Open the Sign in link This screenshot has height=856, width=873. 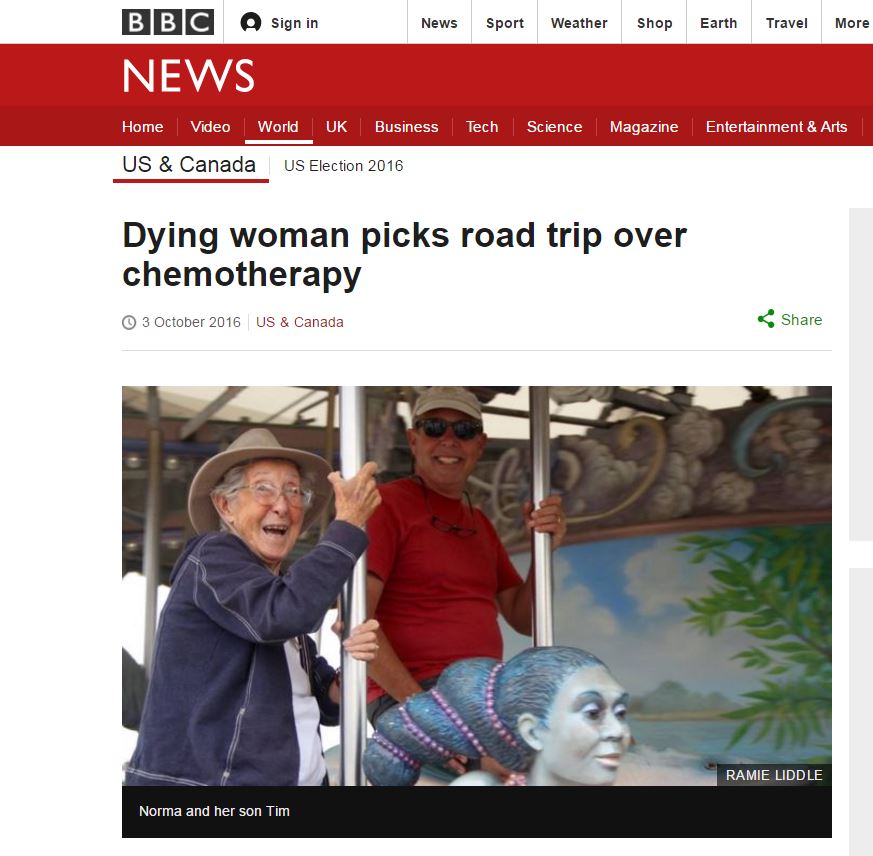pos(295,23)
